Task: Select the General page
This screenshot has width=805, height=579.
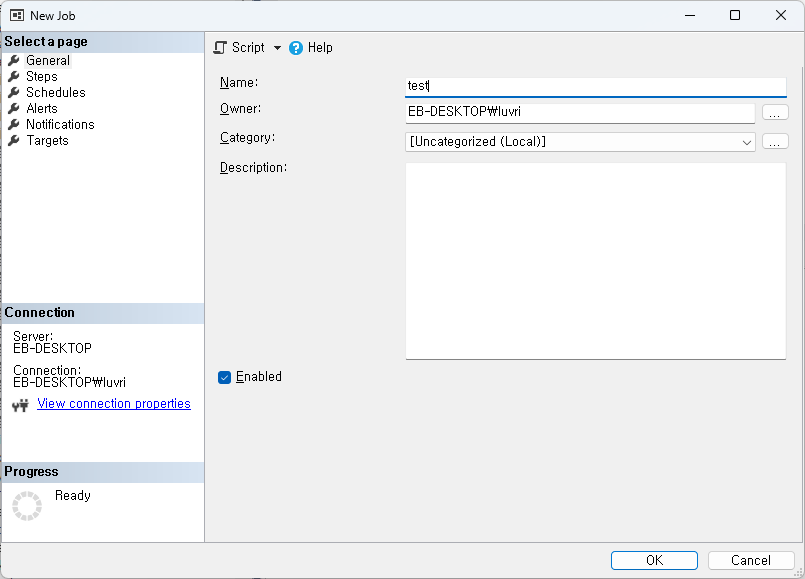Action: tap(48, 61)
